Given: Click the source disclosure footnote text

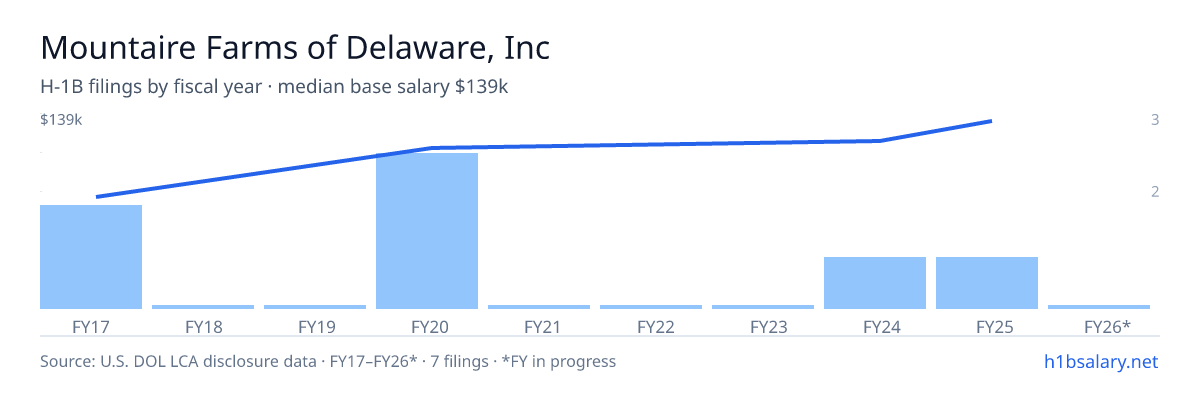Looking at the screenshot, I should pos(328,361).
